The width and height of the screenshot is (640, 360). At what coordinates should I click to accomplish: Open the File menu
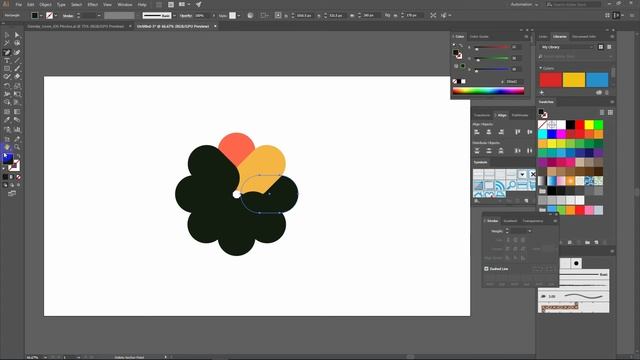tap(19, 4)
